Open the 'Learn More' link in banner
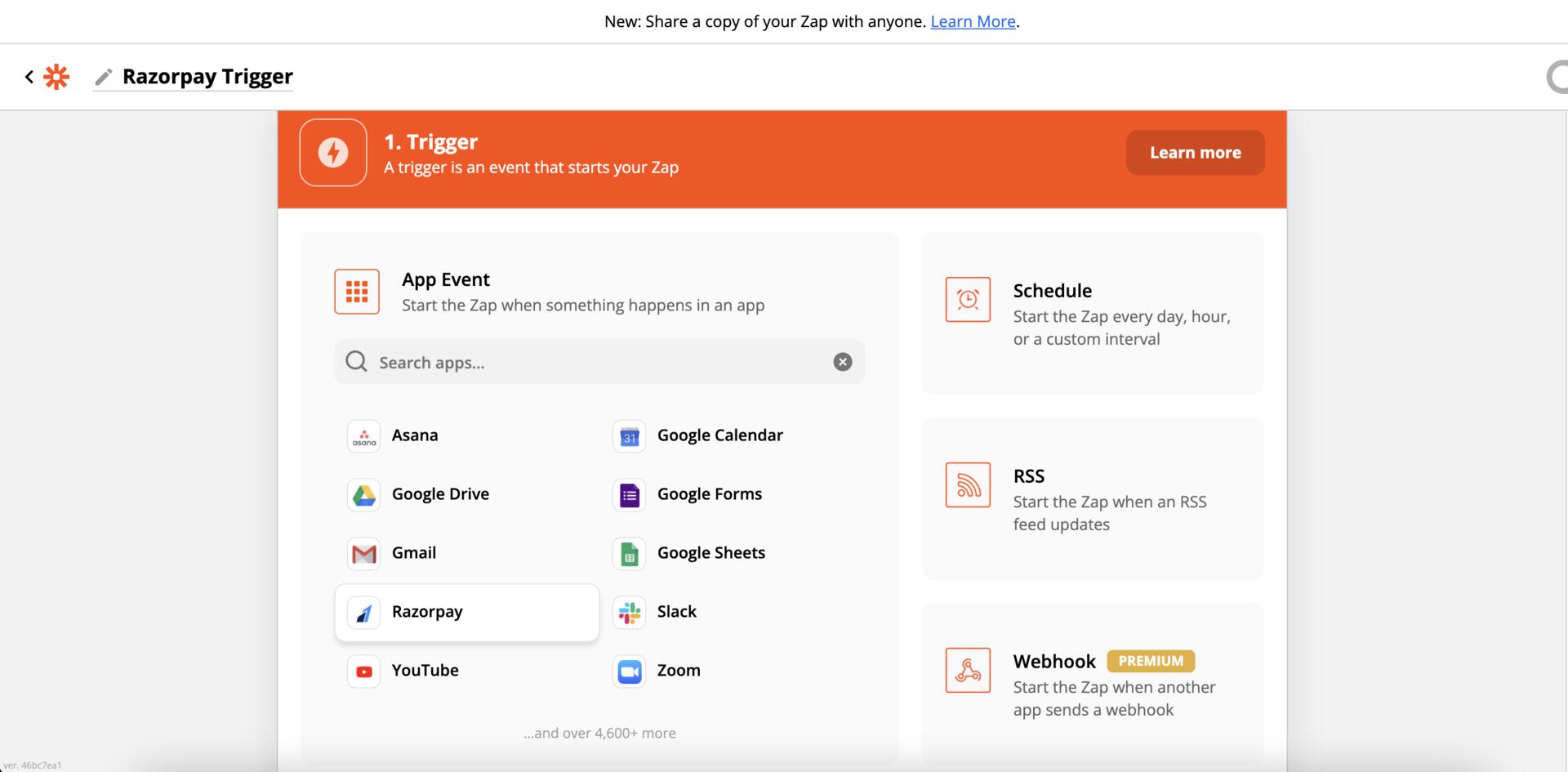Viewport: 1568px width, 772px height. pos(973,21)
